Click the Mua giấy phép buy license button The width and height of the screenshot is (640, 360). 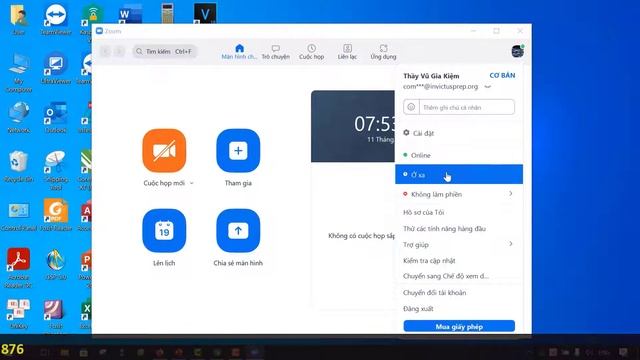459,327
